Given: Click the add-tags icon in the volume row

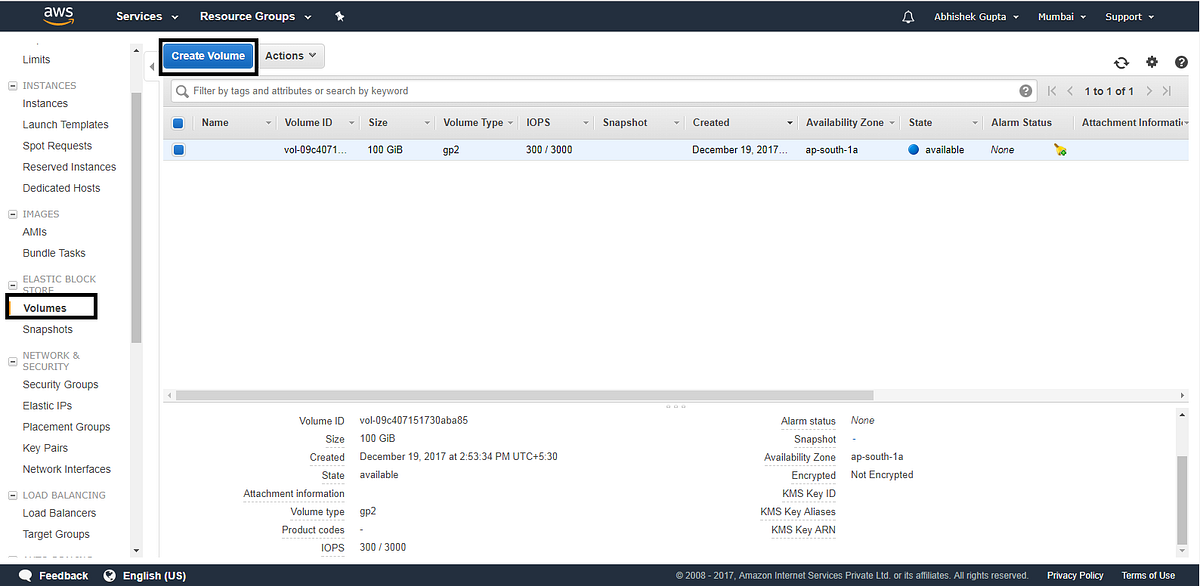Looking at the screenshot, I should point(1060,149).
